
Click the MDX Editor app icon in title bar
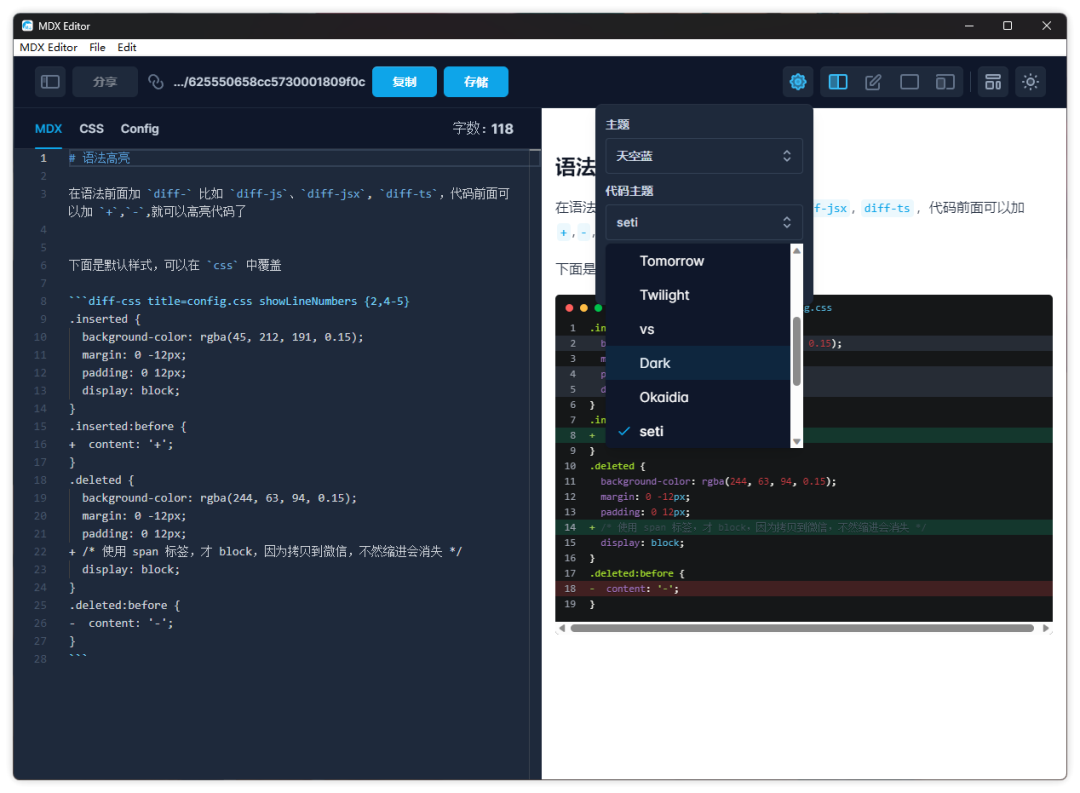pos(27,25)
